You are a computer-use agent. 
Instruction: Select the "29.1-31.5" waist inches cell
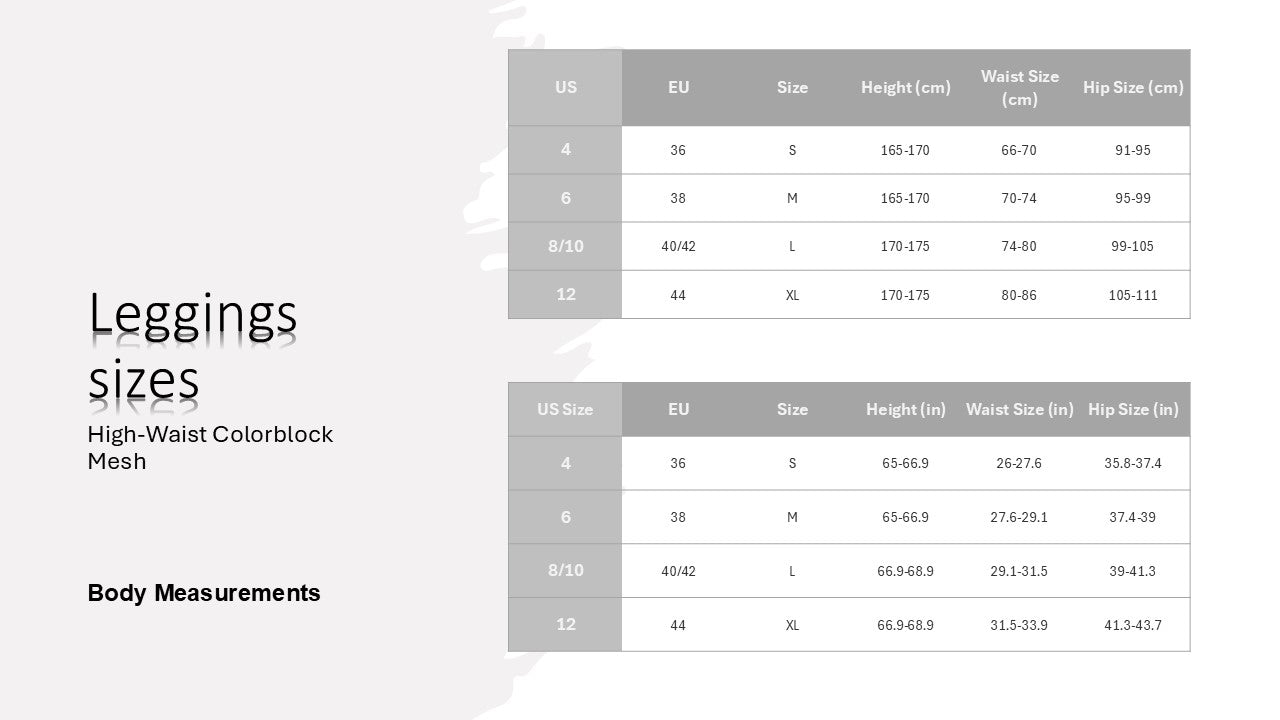1019,571
